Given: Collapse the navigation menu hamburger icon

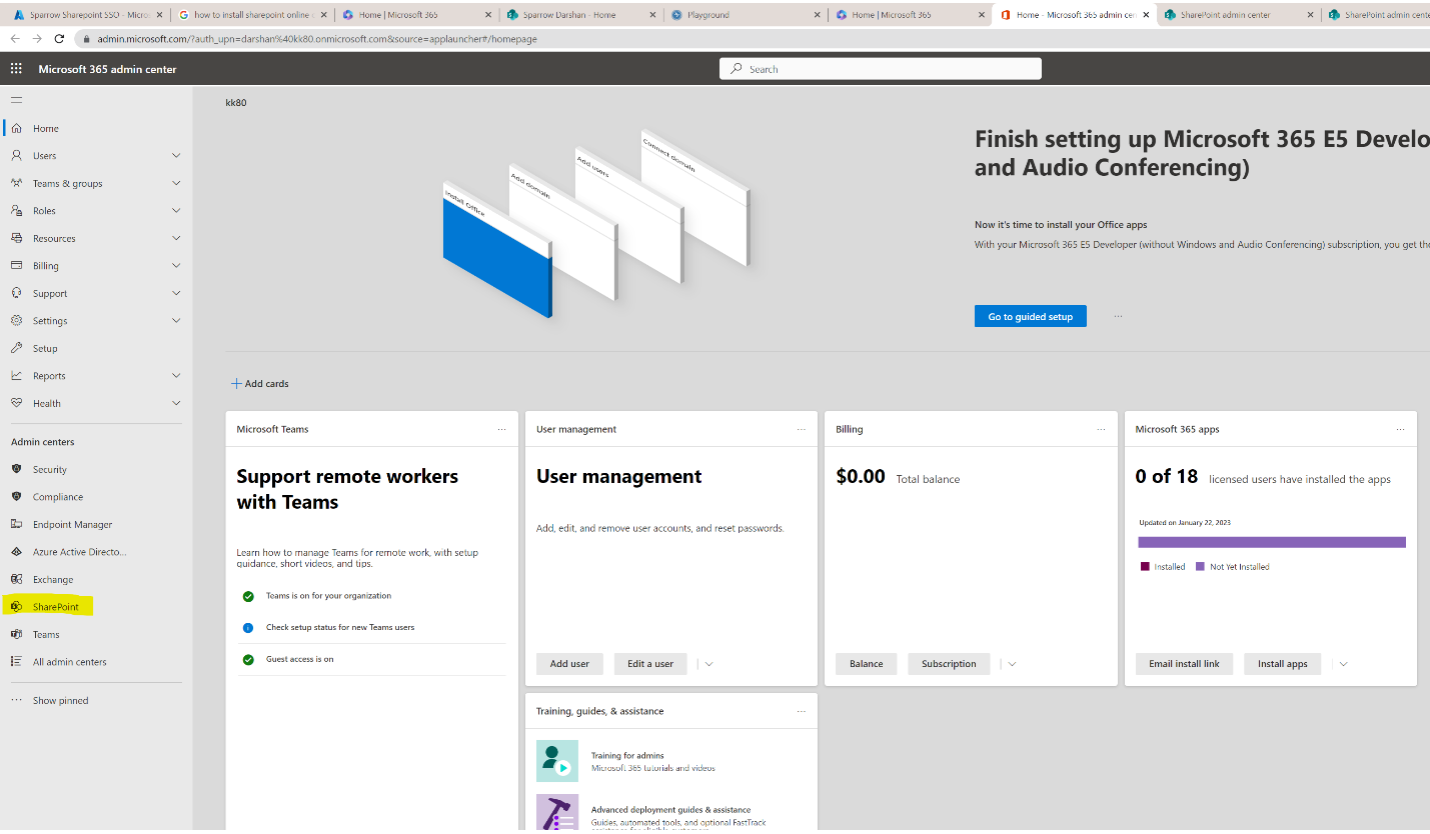Looking at the screenshot, I should (16, 100).
